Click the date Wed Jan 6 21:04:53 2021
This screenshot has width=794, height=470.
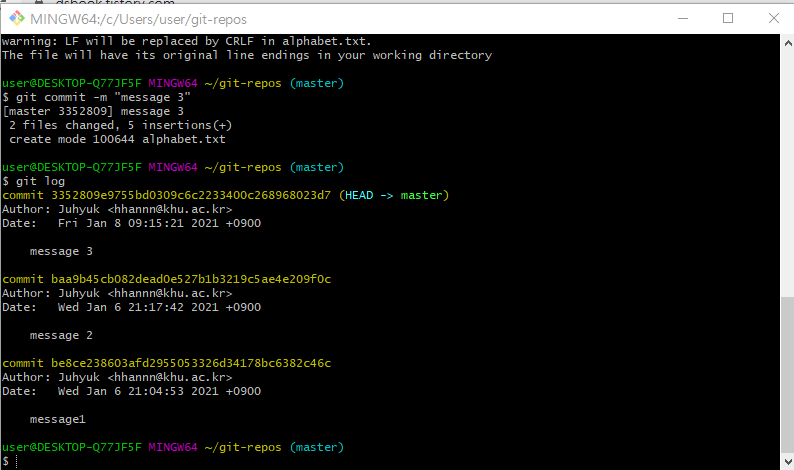(138, 391)
